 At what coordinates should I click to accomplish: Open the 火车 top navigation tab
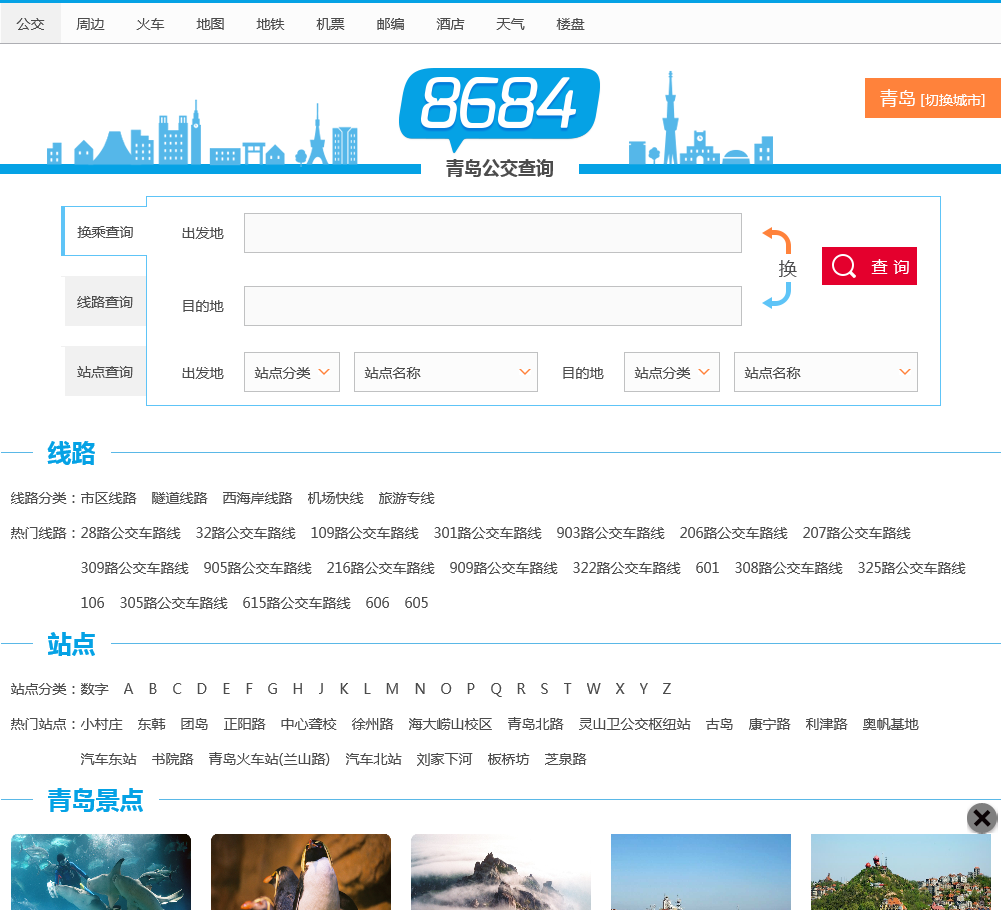tap(150, 24)
